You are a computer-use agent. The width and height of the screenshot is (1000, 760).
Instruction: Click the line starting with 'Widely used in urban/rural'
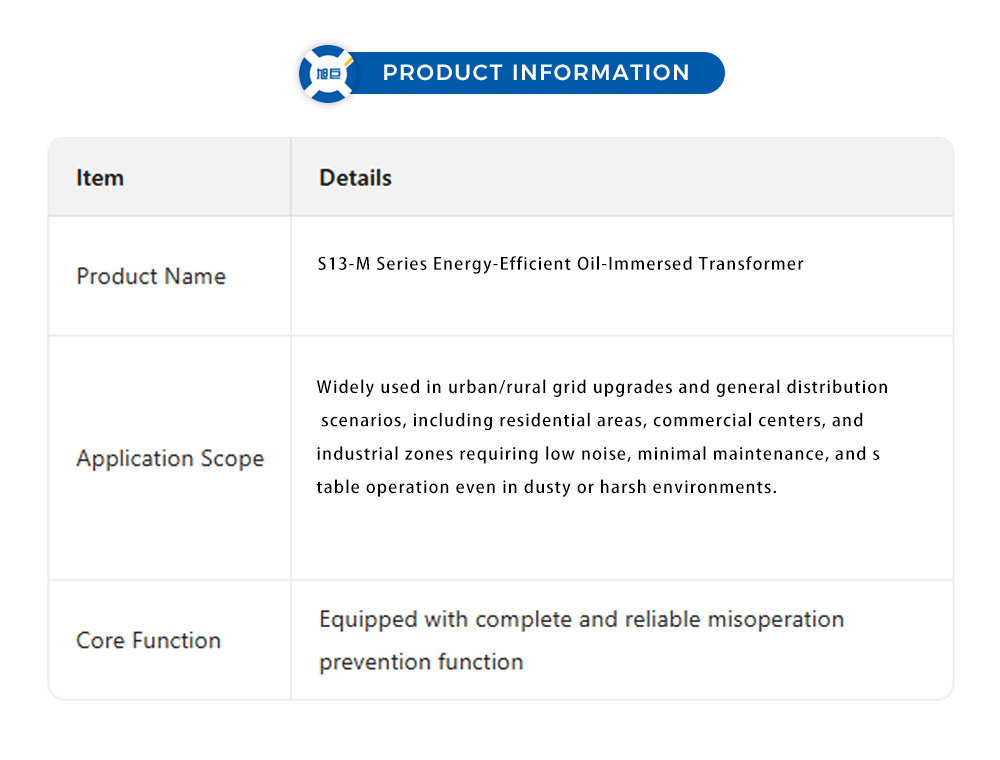(602, 387)
